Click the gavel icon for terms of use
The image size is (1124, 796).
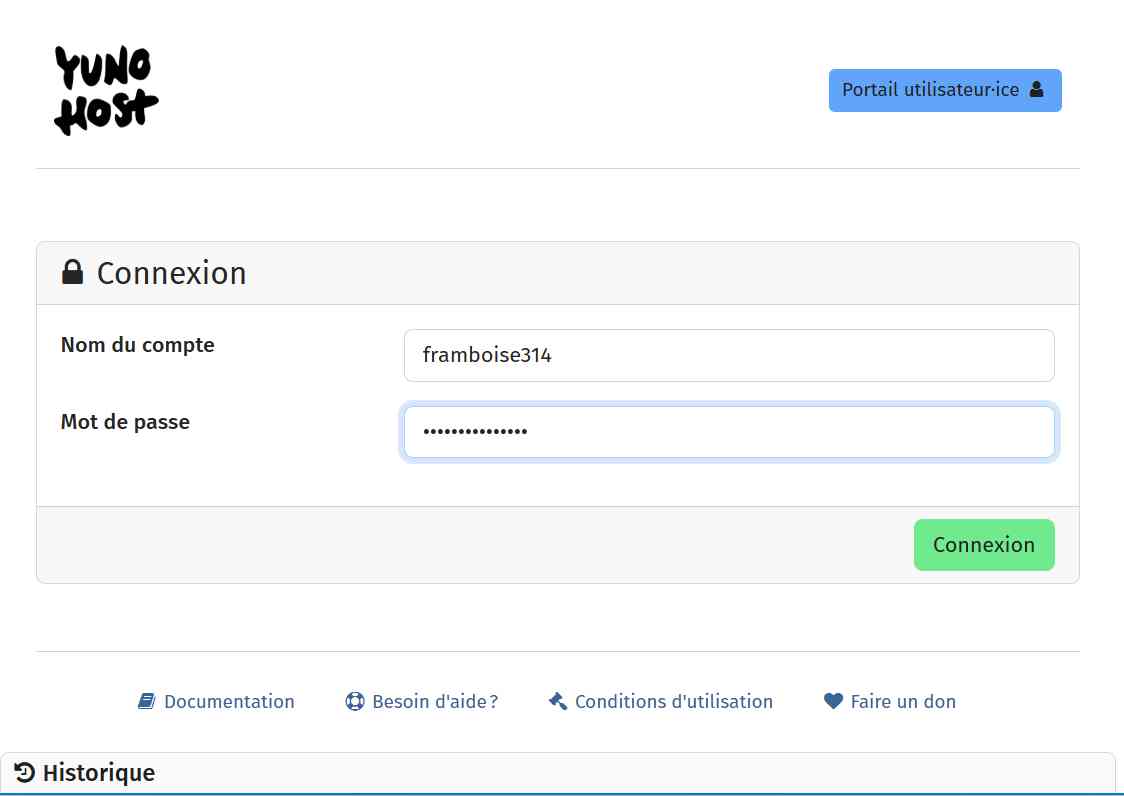point(558,702)
